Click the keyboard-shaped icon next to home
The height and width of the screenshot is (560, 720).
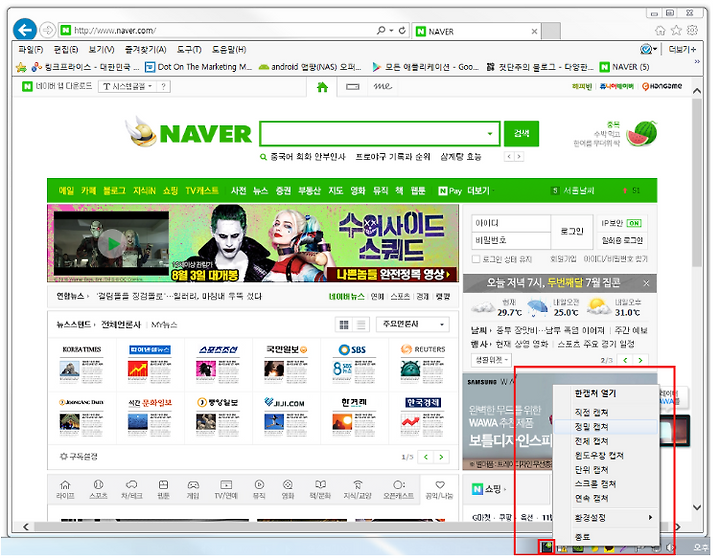pos(353,86)
